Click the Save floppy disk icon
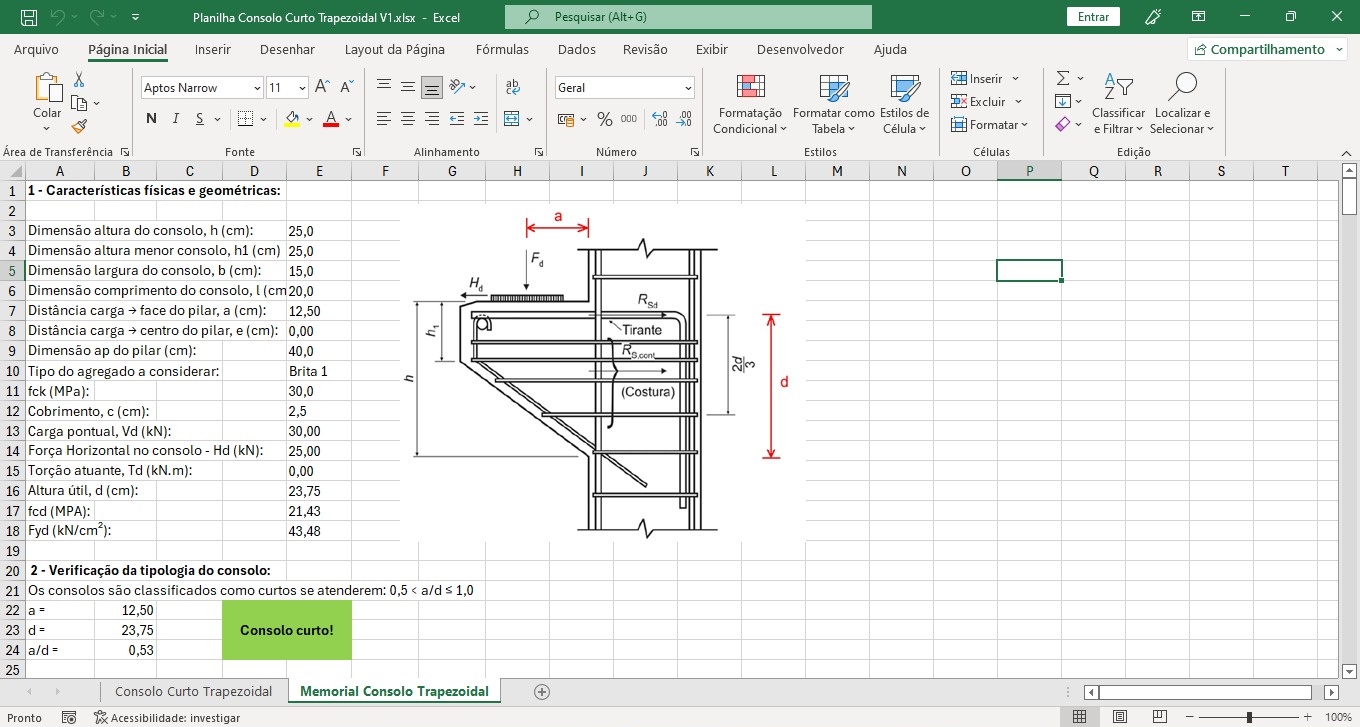The height and width of the screenshot is (727, 1360). (x=29, y=17)
